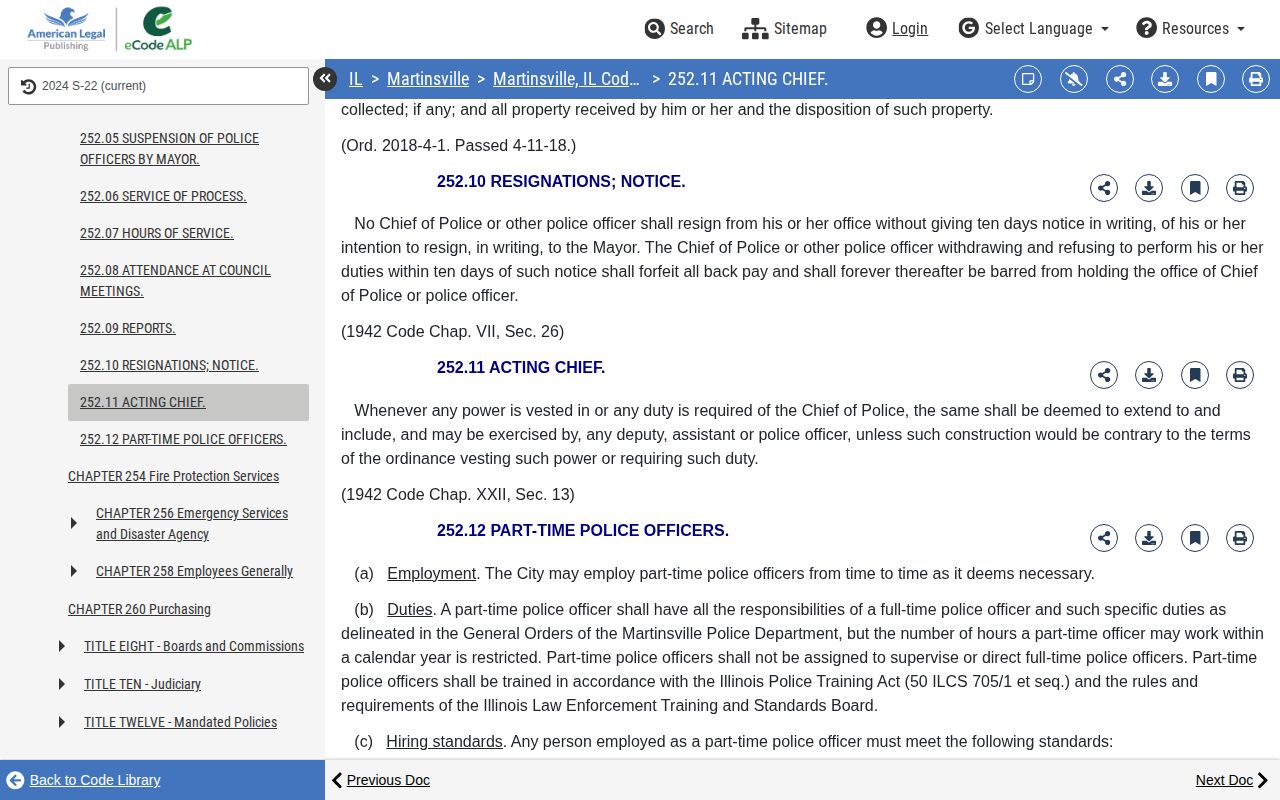
Task: Open the 2024 S-22 (current) version selector
Action: tap(158, 86)
